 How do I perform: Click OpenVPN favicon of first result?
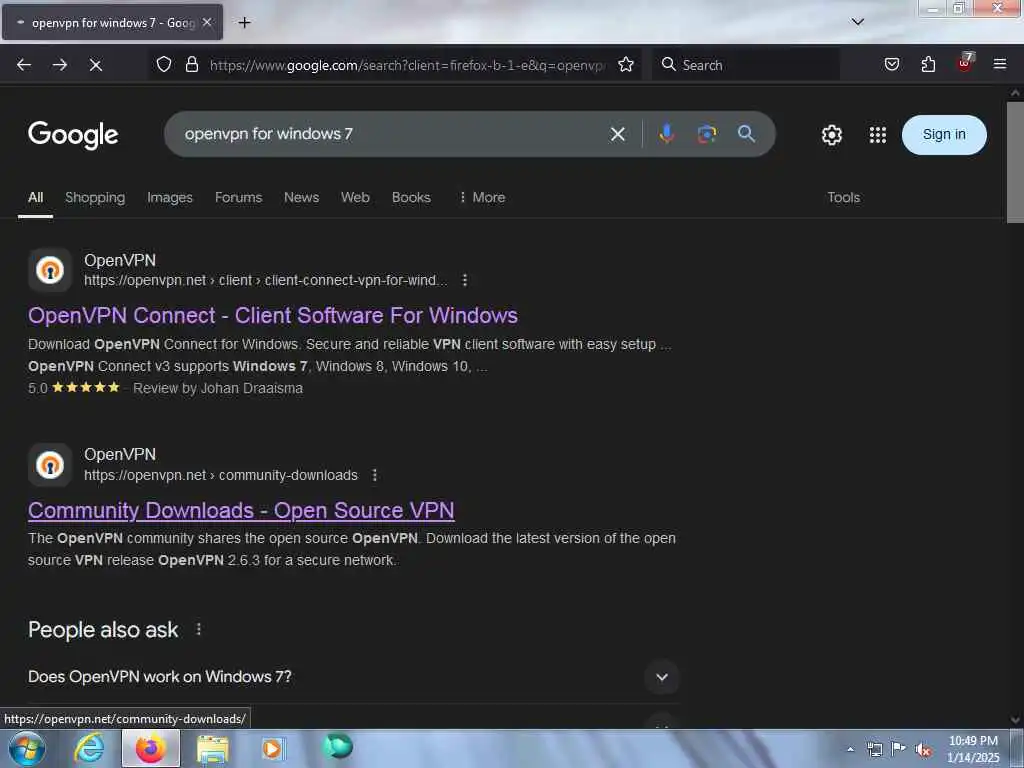[x=50, y=270]
